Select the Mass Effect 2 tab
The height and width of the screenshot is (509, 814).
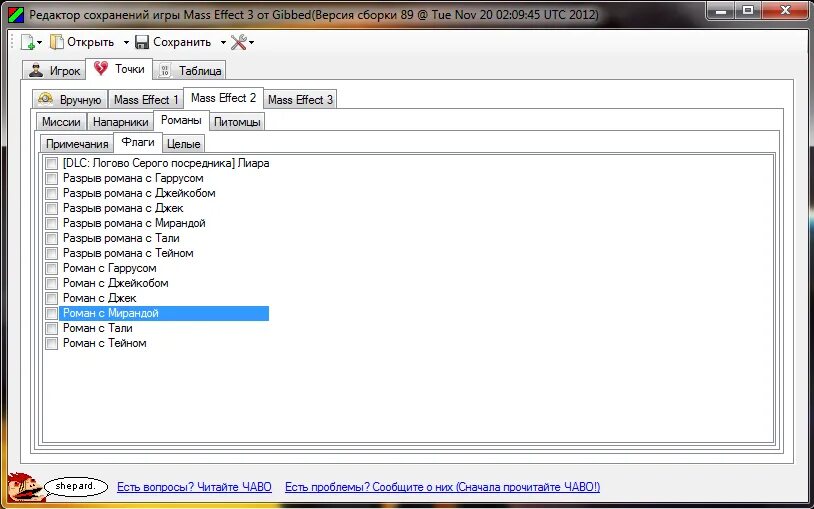click(224, 98)
